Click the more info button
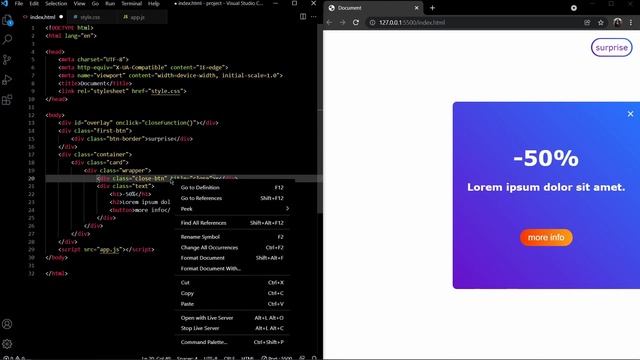This screenshot has height=360, width=640. click(x=546, y=237)
